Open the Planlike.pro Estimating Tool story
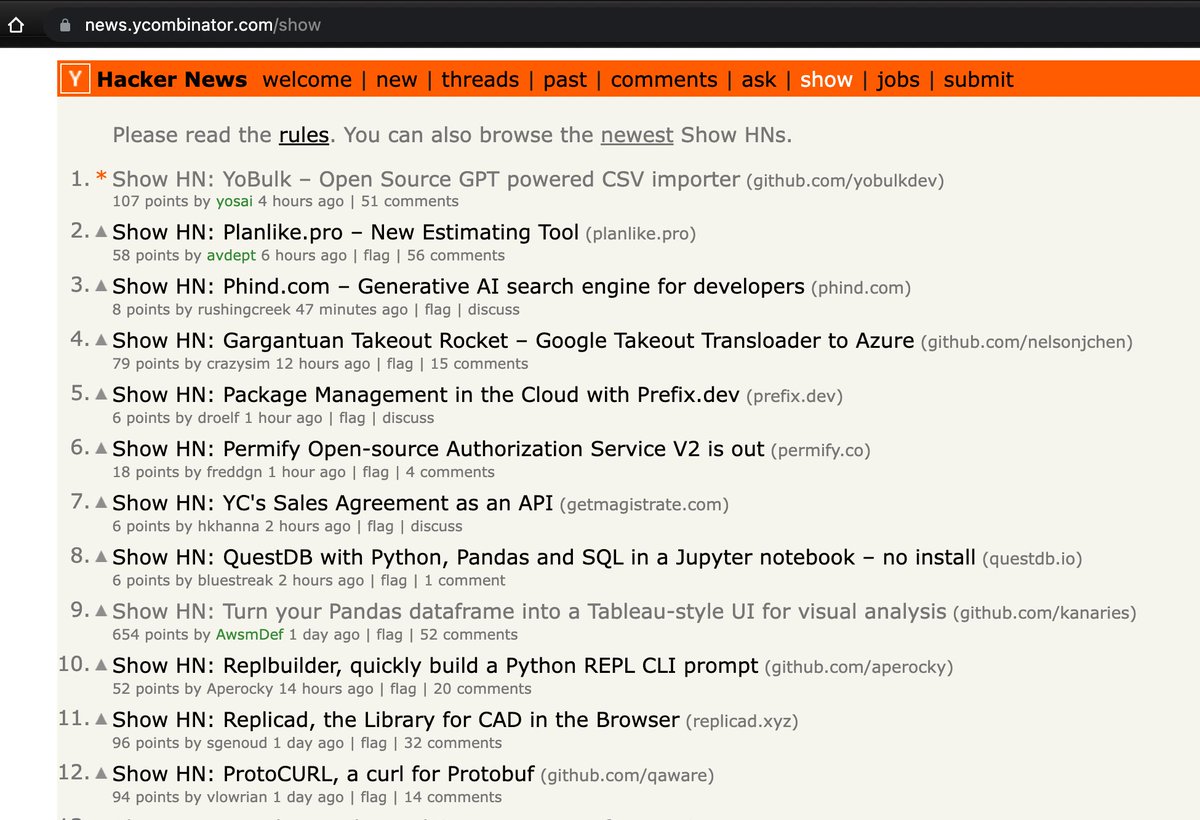Viewport: 1200px width, 820px height. [x=346, y=233]
